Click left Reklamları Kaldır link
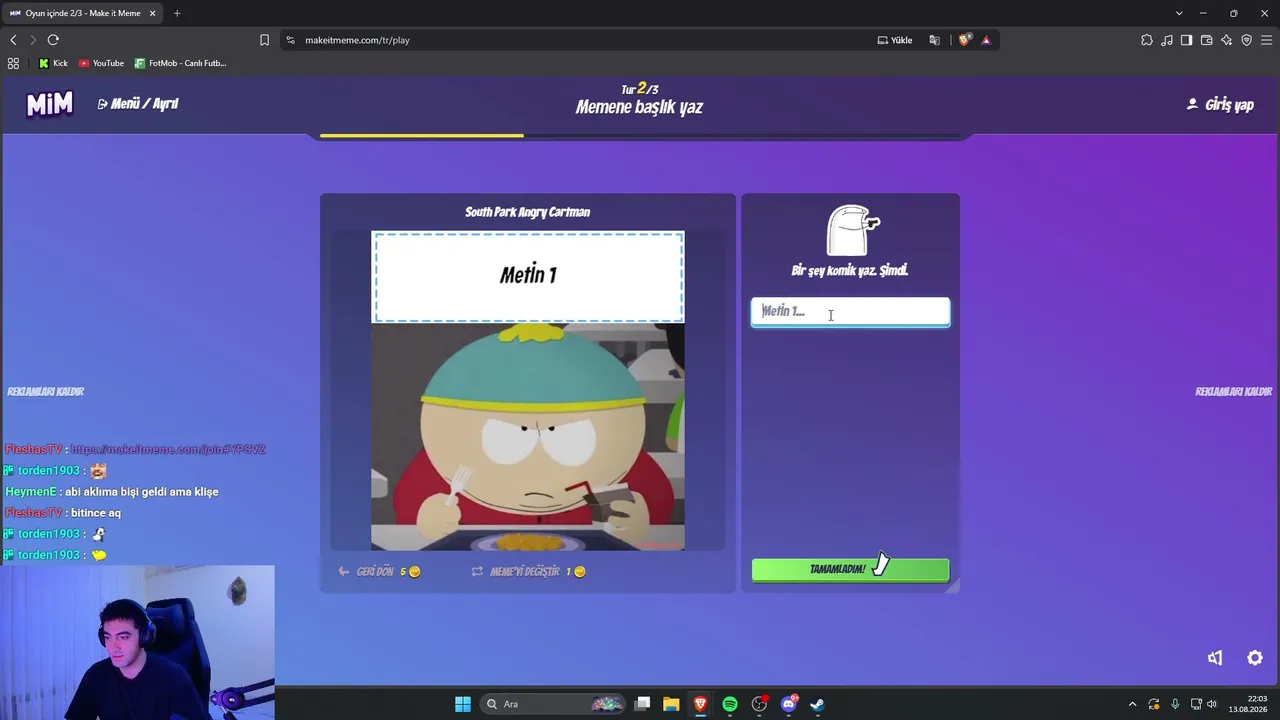The width and height of the screenshot is (1280, 720). (45, 392)
